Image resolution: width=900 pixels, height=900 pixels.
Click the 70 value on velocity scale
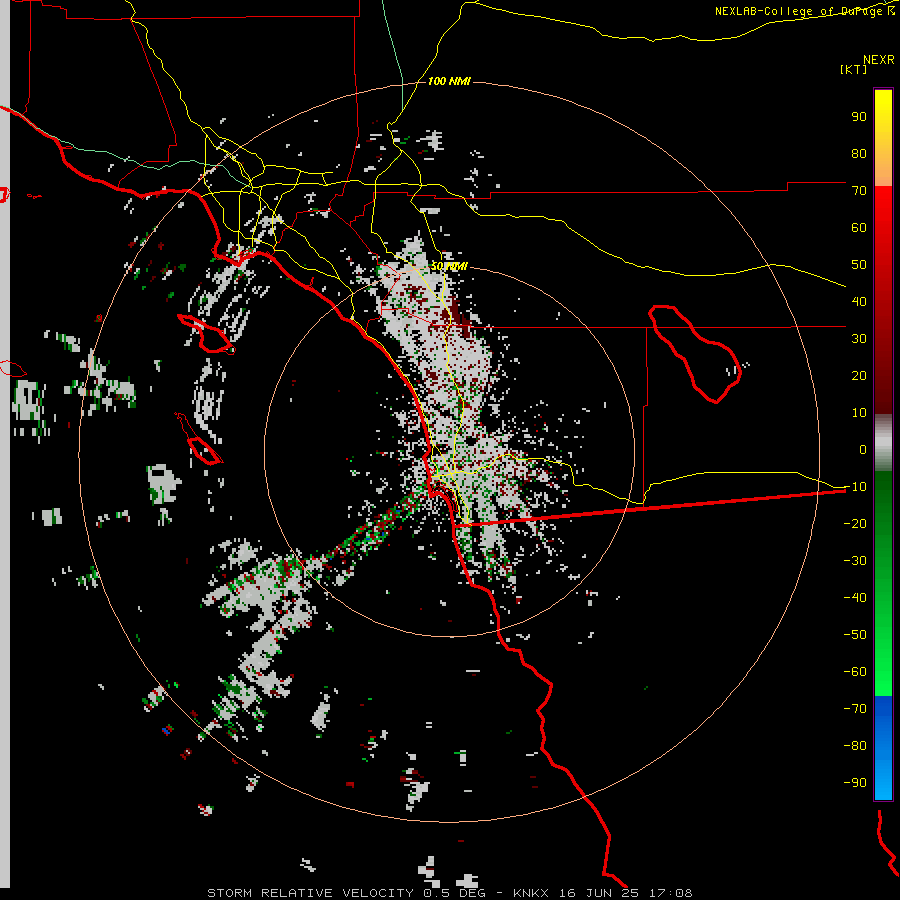pos(859,191)
